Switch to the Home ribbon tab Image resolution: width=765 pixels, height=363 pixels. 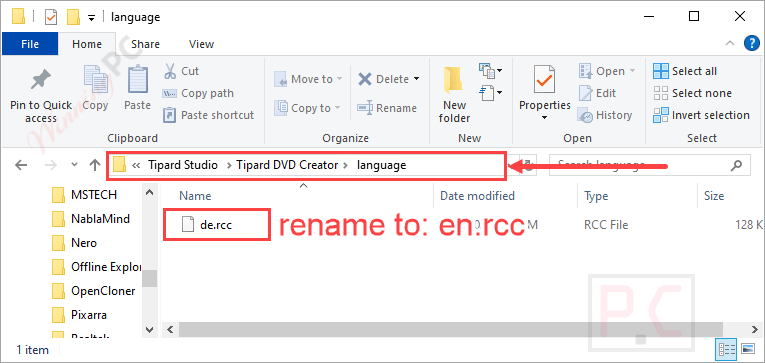tap(87, 44)
